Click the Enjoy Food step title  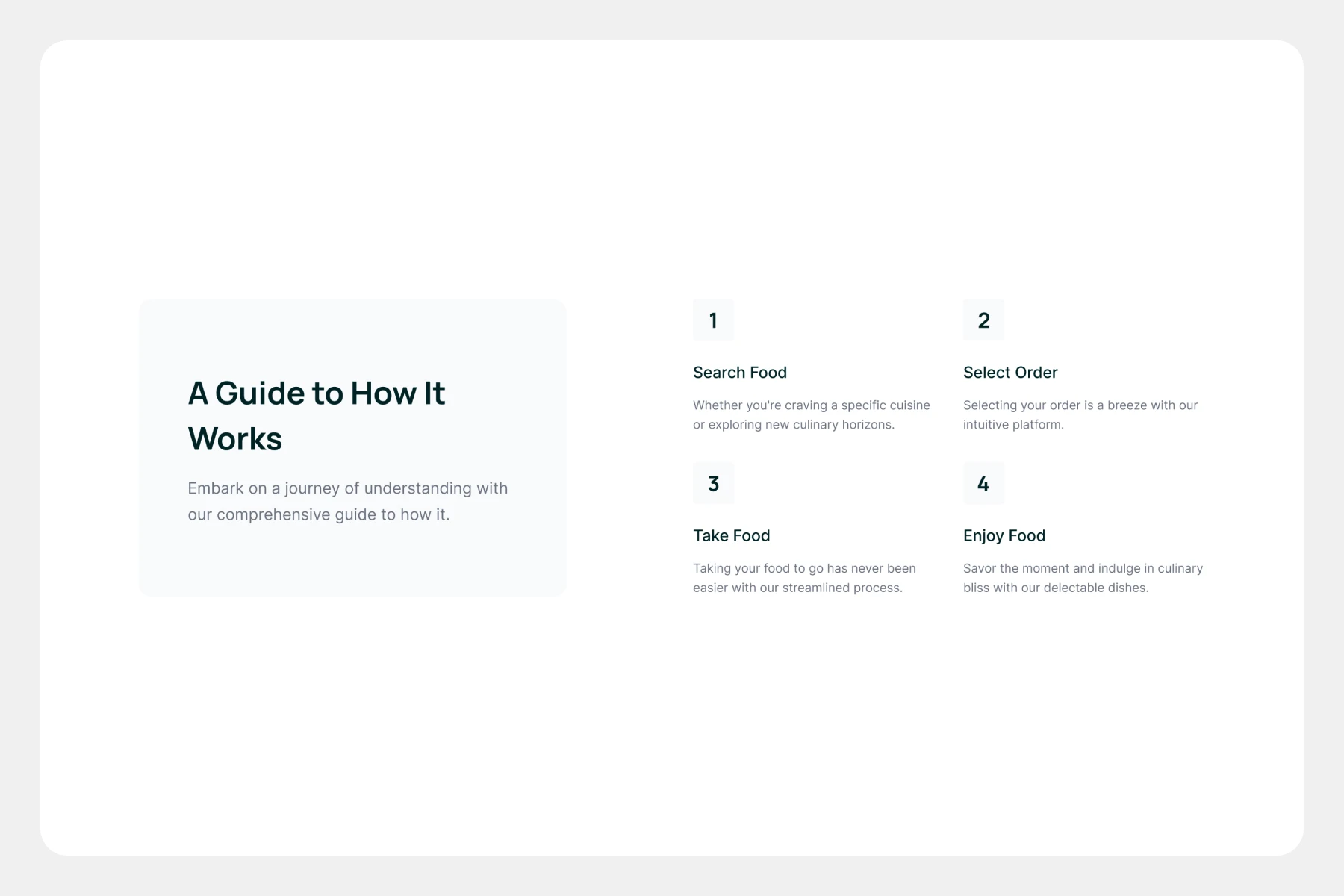coord(1004,535)
